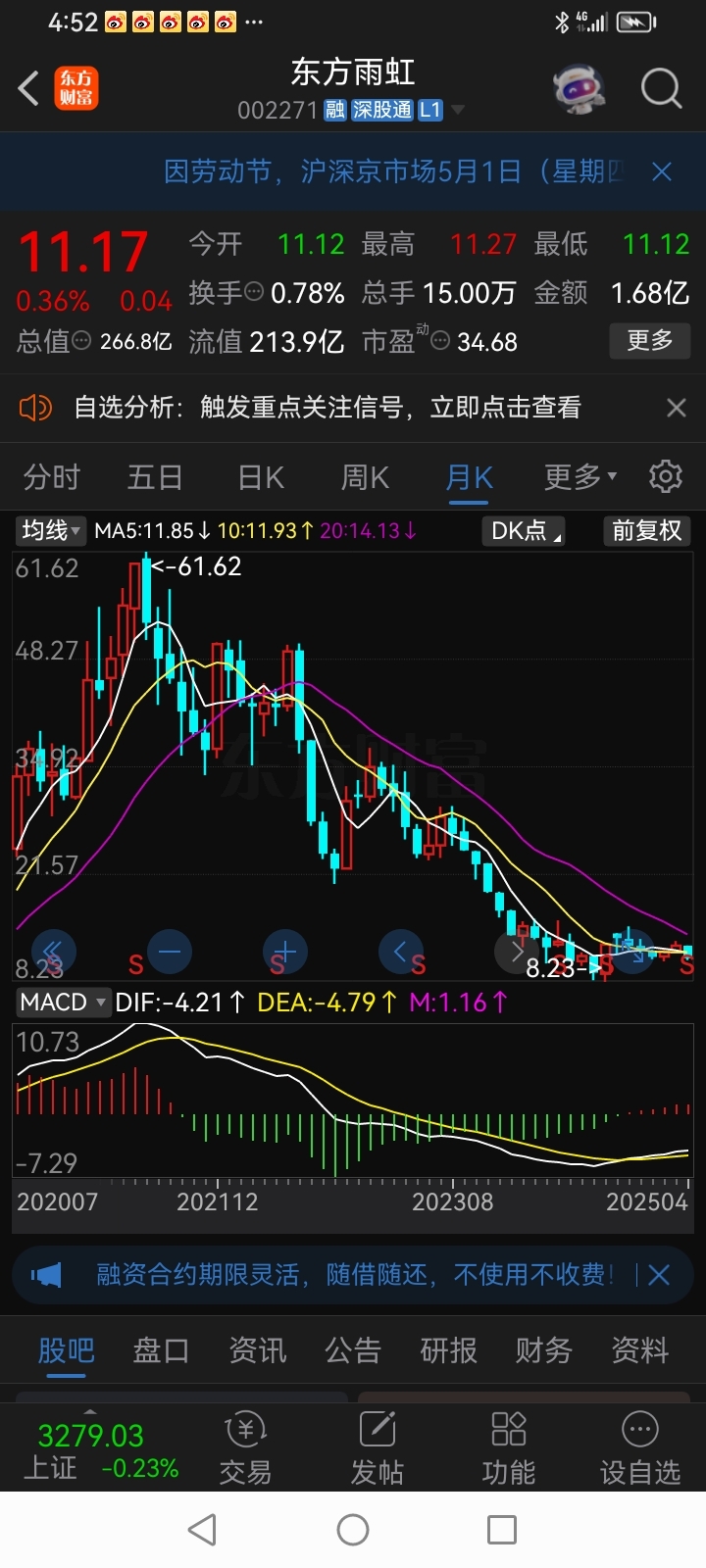Open the 融资合约 promotion banner

(x=355, y=1275)
